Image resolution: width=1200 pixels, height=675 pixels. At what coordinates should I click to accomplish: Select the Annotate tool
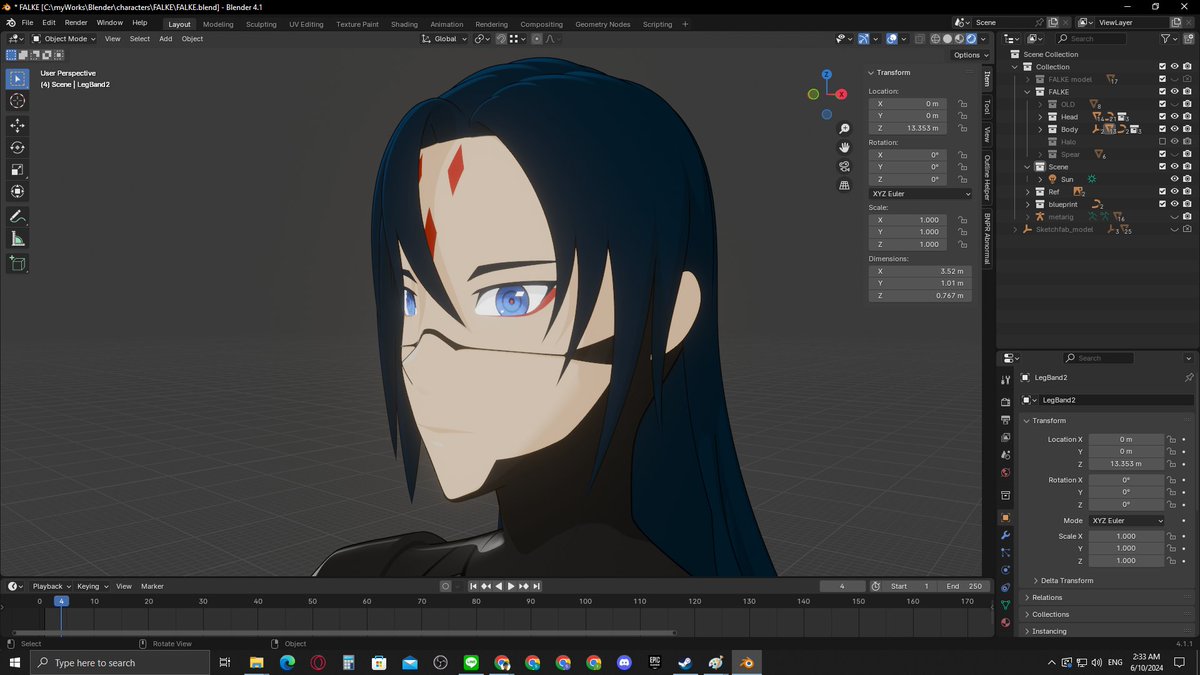pos(18,216)
